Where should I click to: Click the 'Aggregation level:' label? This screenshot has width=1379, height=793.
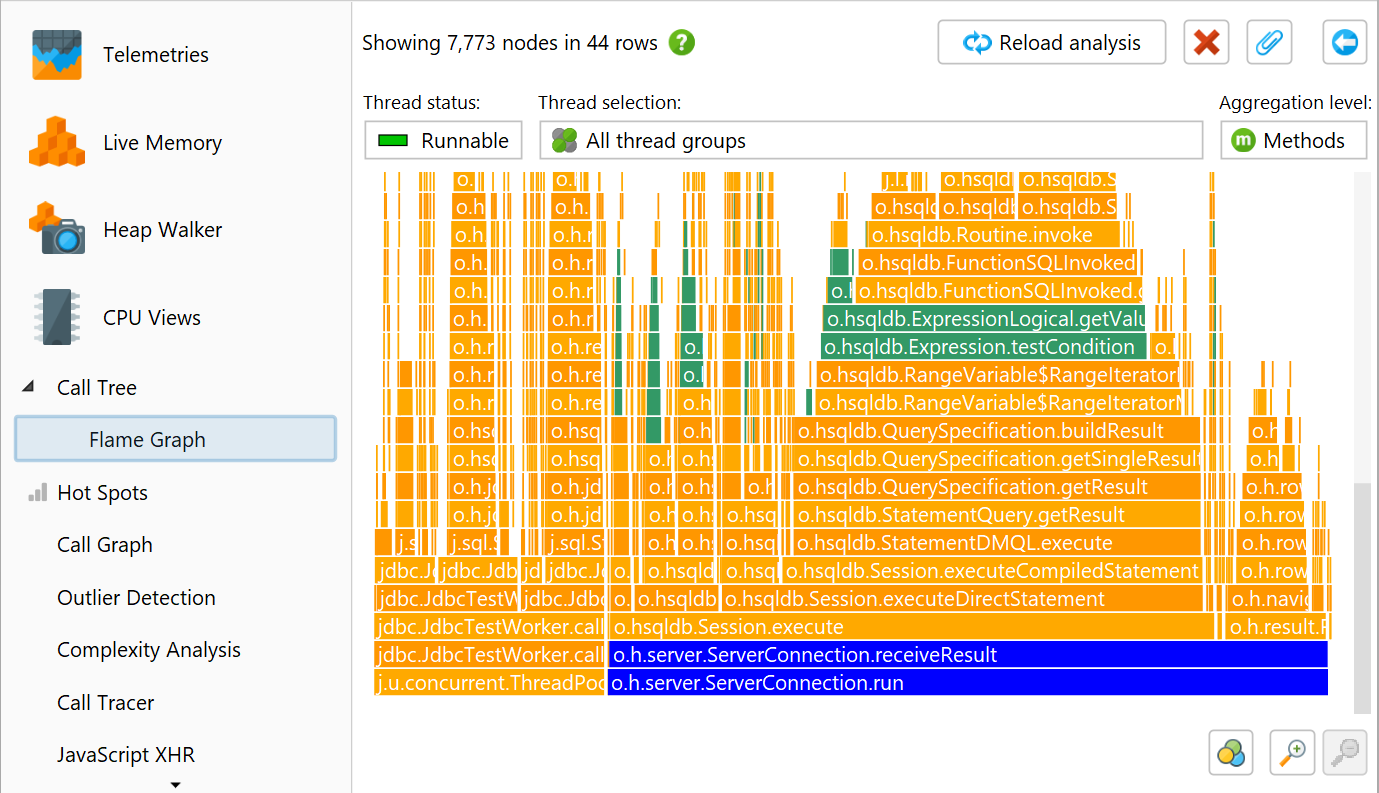pyautogui.click(x=1295, y=102)
